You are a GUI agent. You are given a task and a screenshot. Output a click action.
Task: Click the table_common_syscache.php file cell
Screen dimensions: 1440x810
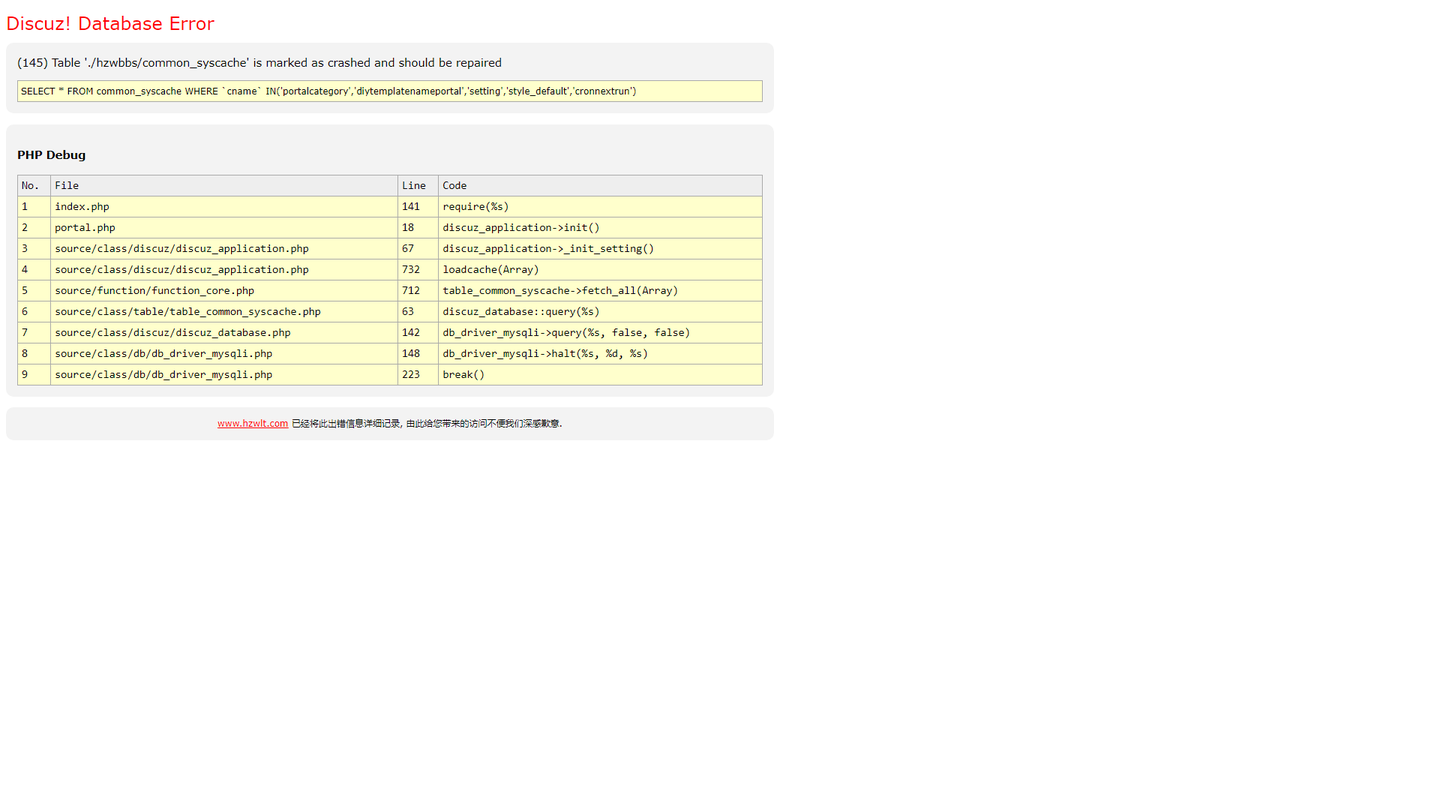[x=224, y=312]
